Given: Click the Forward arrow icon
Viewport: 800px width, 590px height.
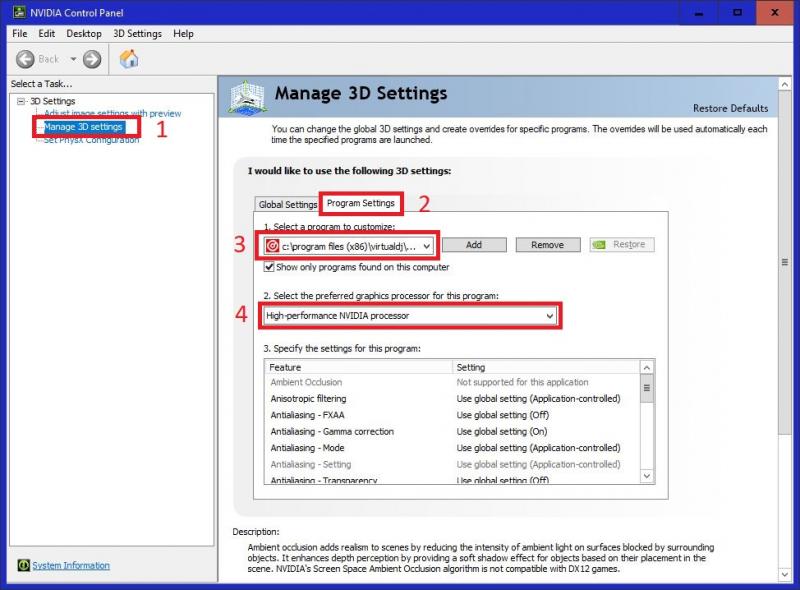Looking at the screenshot, I should coord(92,59).
